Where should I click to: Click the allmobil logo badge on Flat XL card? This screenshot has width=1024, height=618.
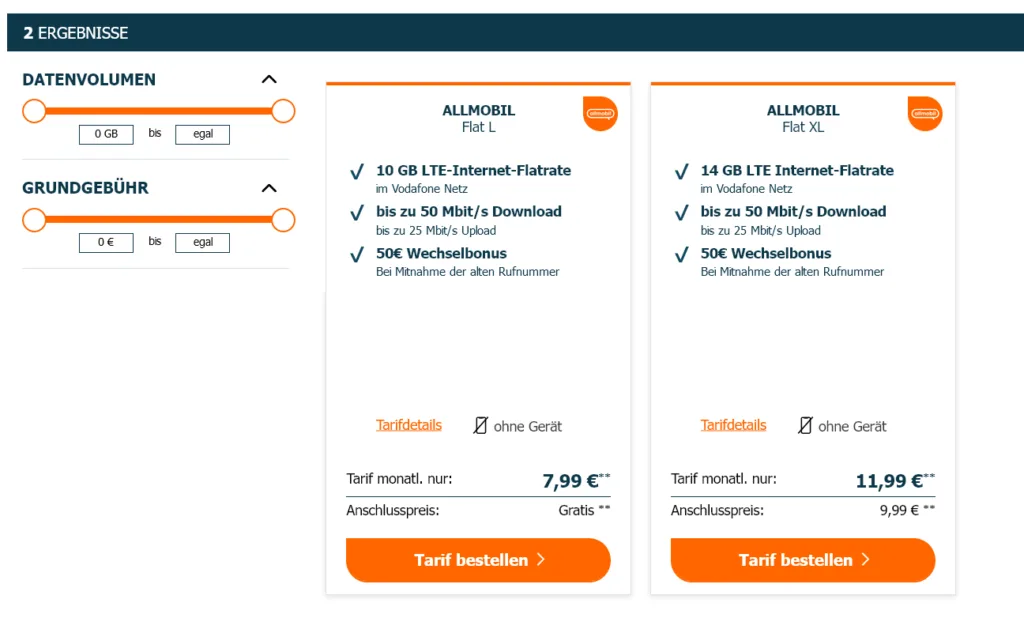click(x=925, y=114)
